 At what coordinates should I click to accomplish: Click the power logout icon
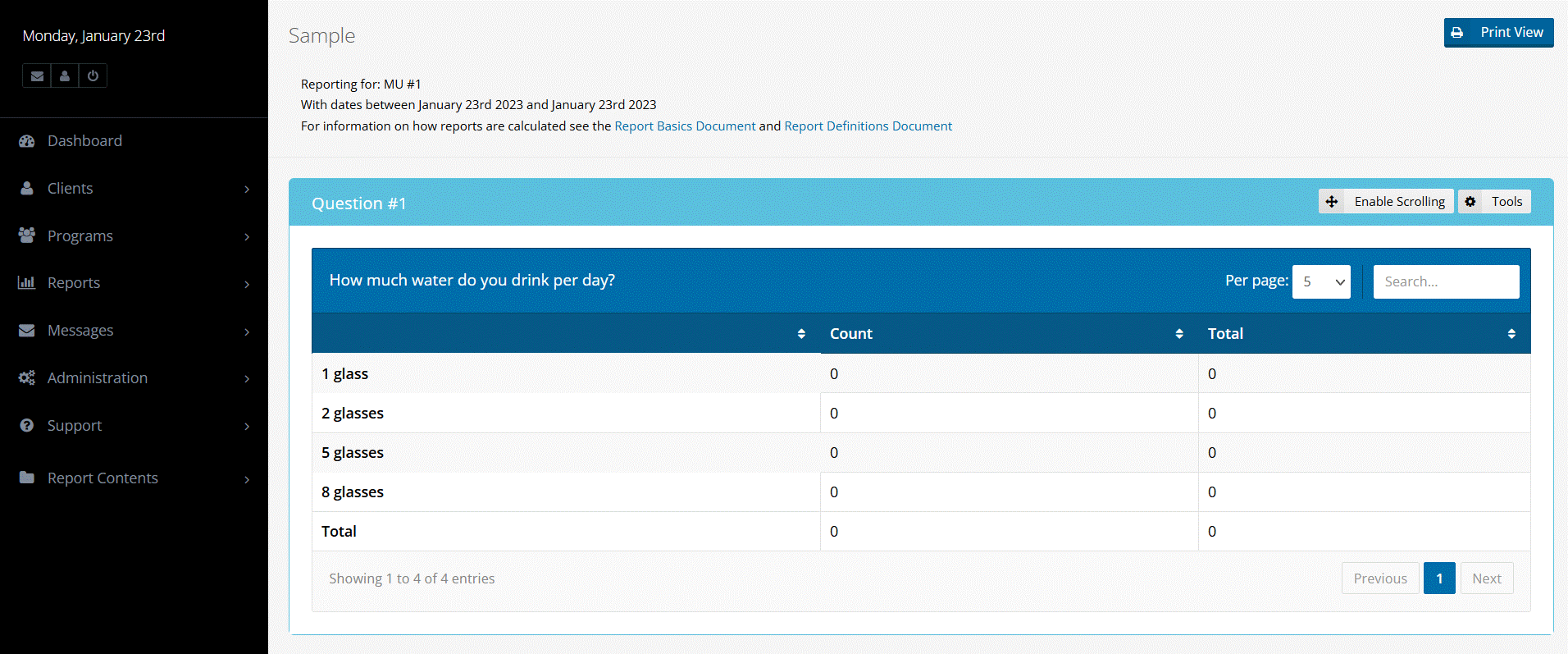click(x=93, y=76)
